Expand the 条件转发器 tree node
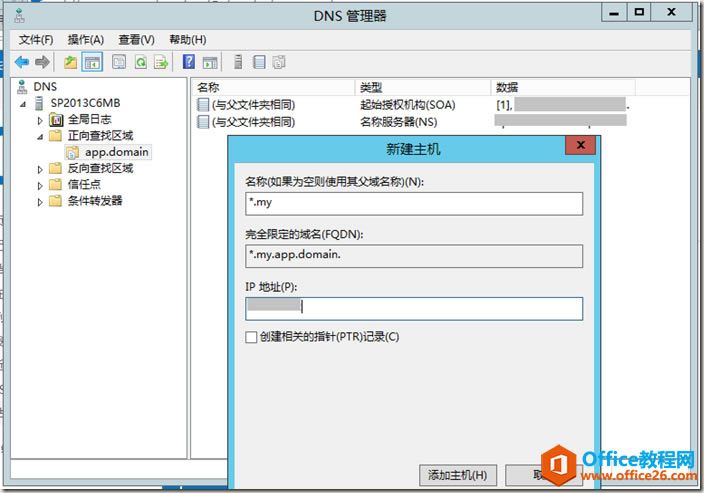Viewport: 704px width, 493px height. 40,202
